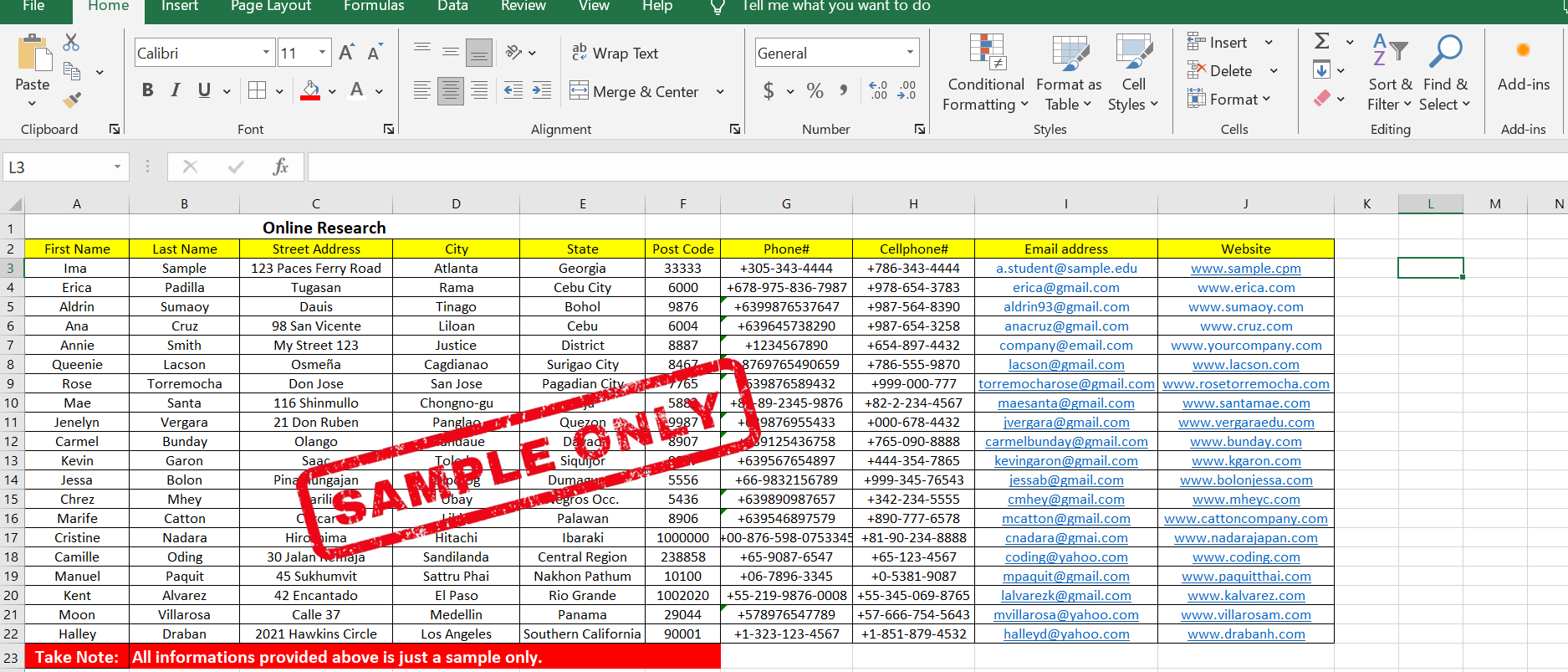This screenshot has height=672, width=1568.
Task: Open Find & Select magnifier
Action: click(1446, 74)
